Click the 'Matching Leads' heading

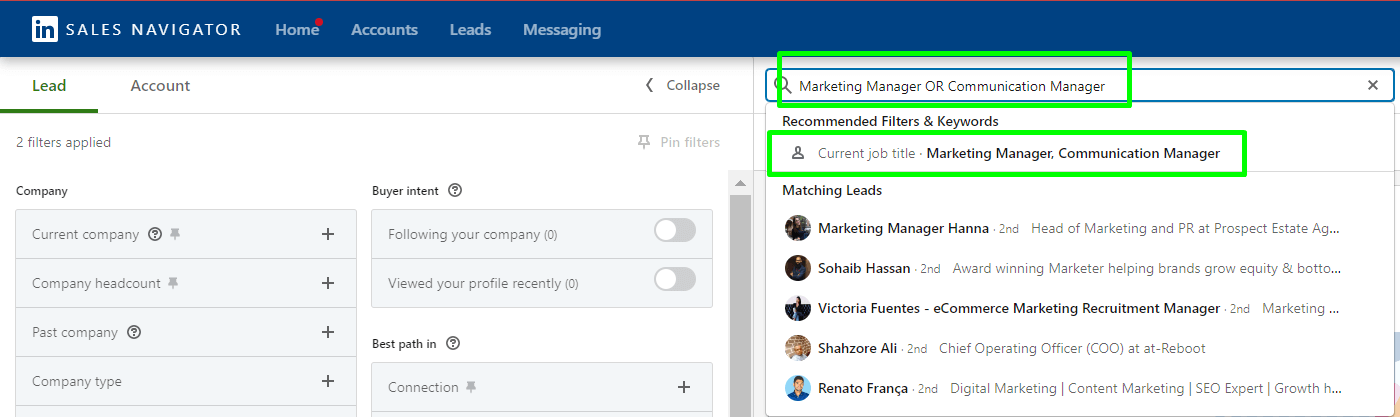click(x=832, y=190)
